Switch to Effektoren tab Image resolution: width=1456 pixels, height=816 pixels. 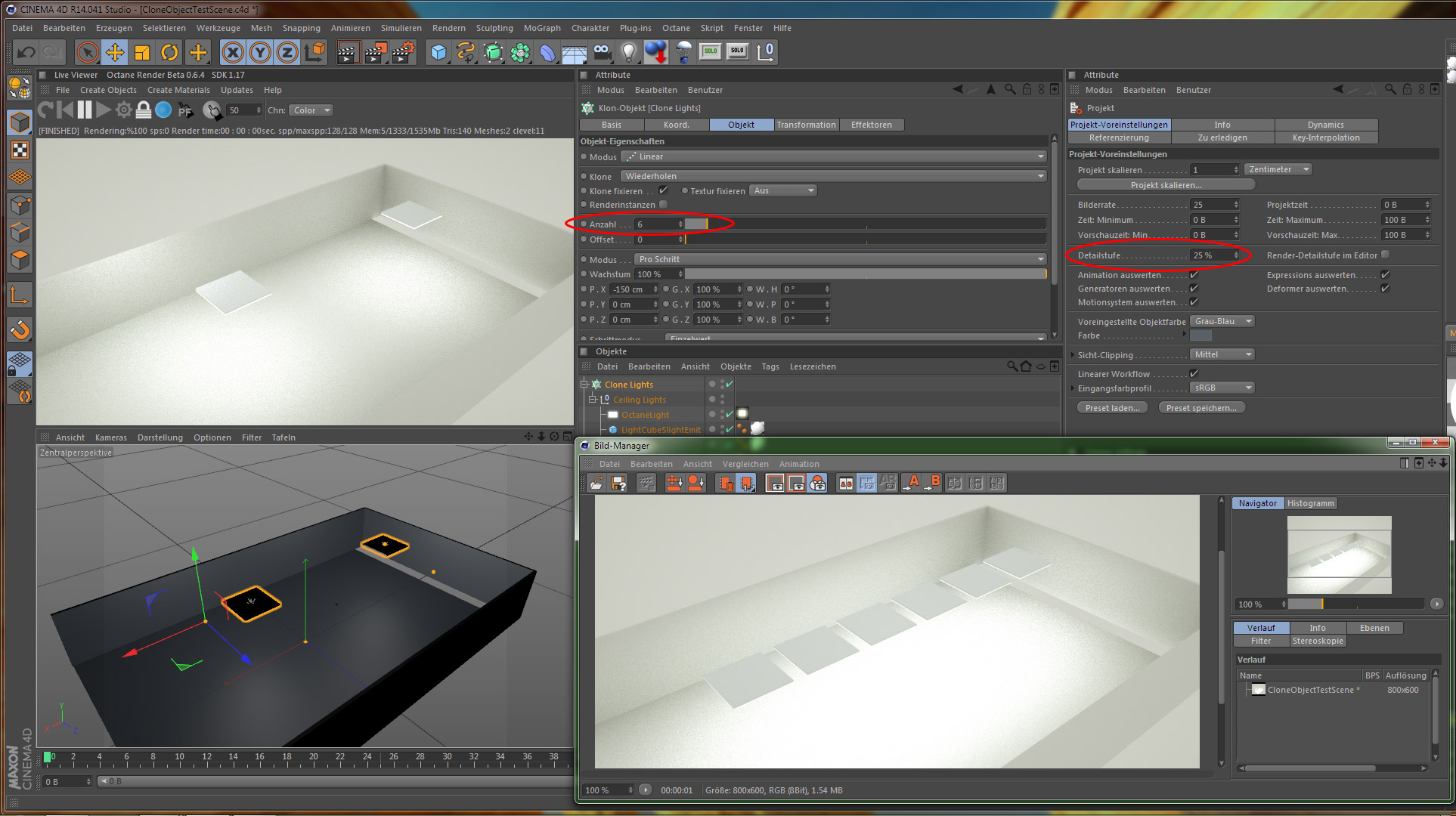point(871,125)
